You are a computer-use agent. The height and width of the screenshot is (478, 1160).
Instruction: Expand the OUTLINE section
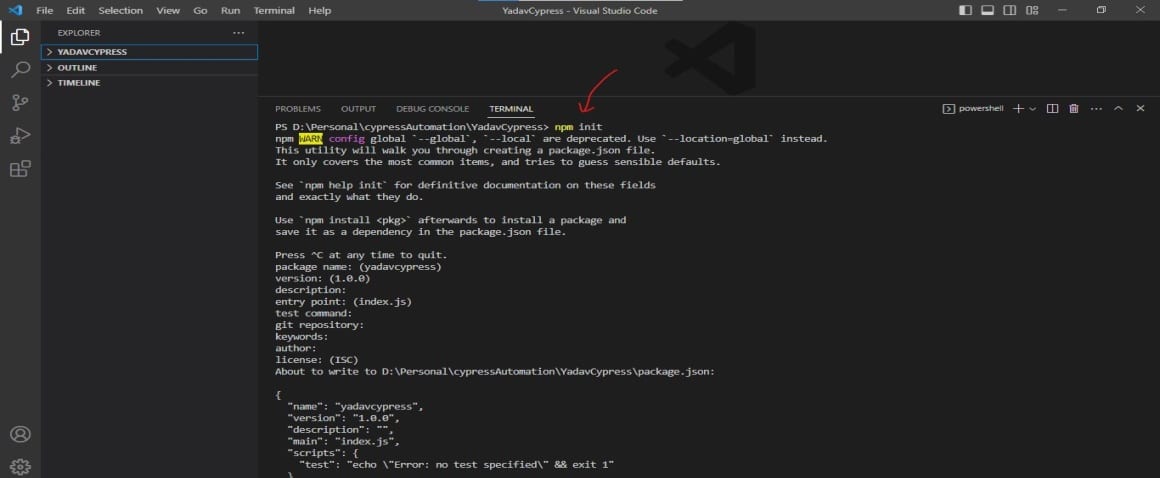pos(149,67)
